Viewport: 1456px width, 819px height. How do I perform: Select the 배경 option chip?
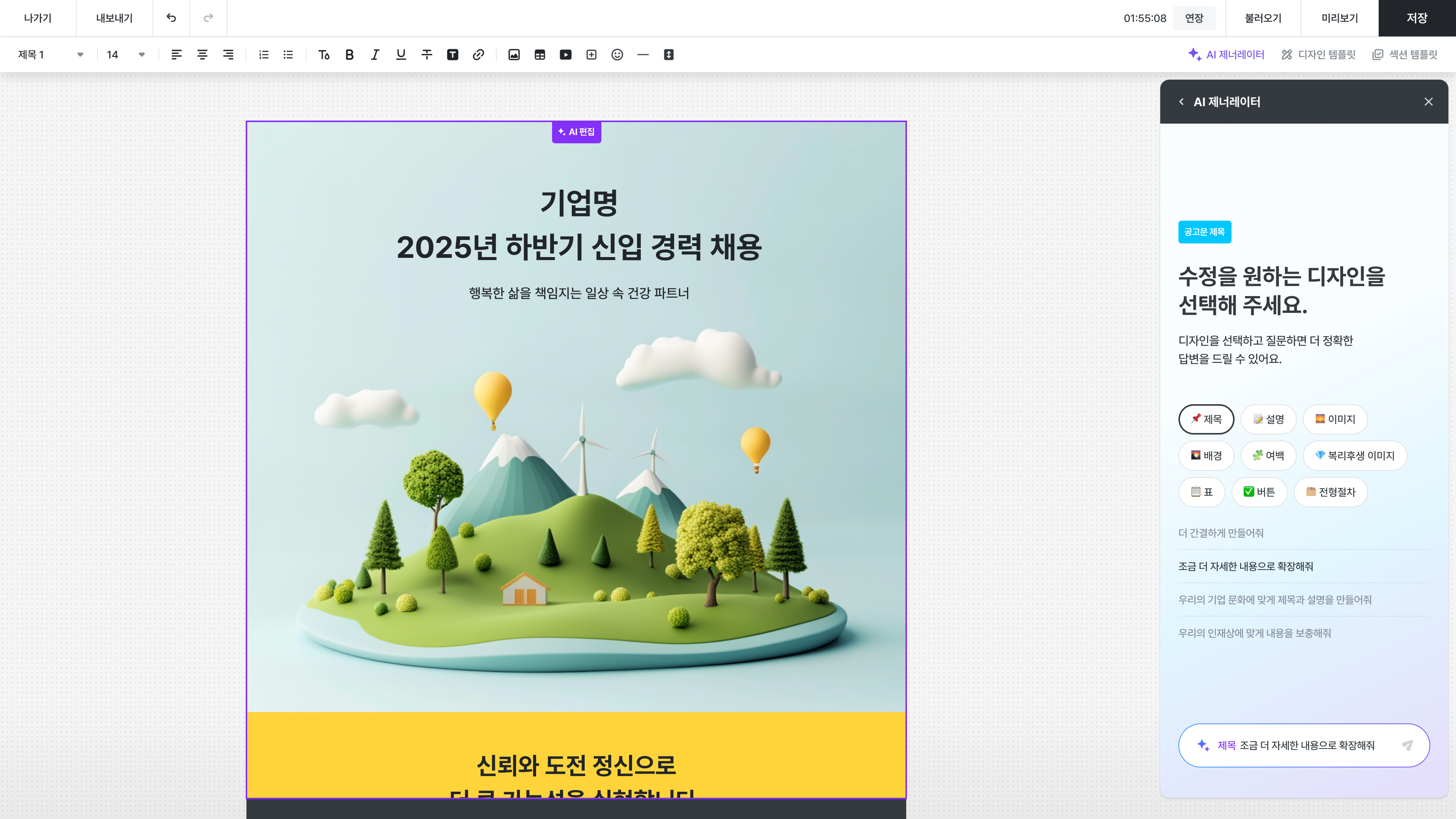point(1206,455)
